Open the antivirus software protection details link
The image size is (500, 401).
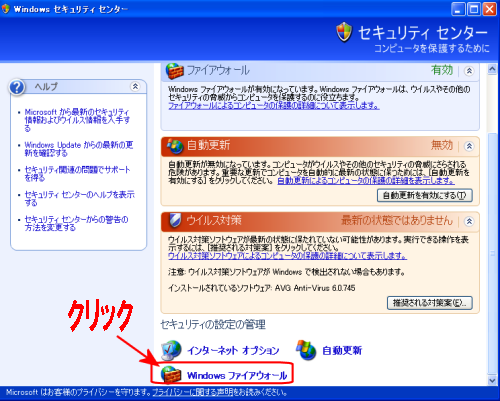[287, 256]
